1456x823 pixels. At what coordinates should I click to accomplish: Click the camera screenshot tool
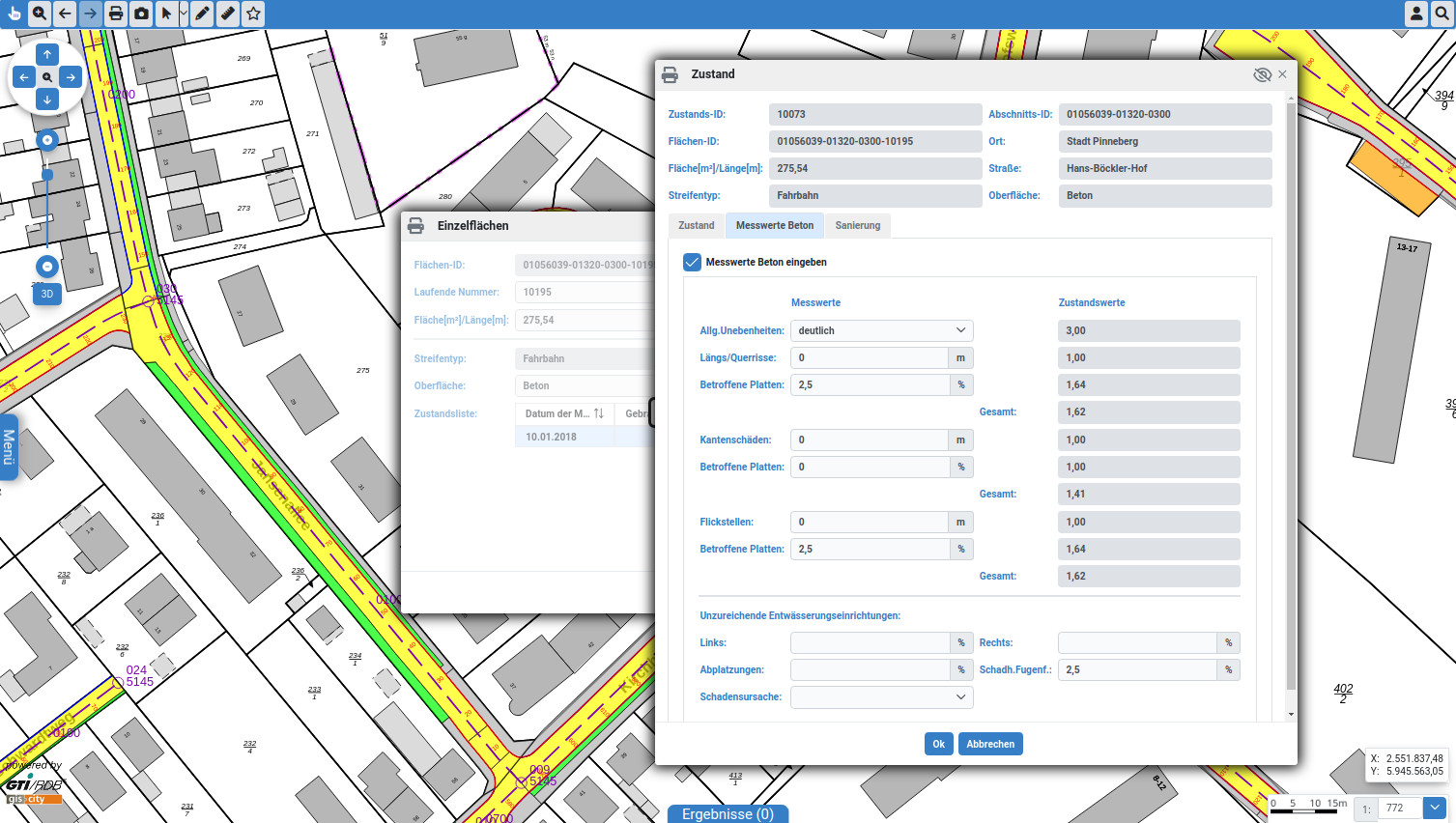(x=141, y=14)
